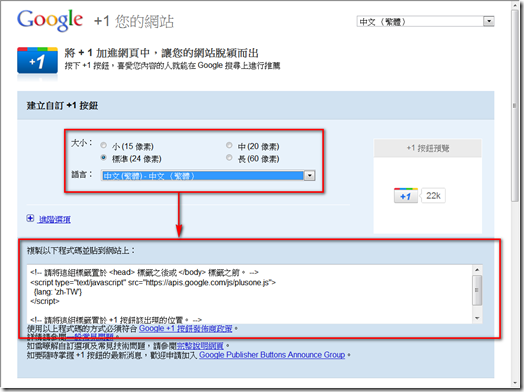The height and width of the screenshot is (392, 524).
Task: Open Google Publisher Buttons Announce Group link
Action: coord(272,355)
